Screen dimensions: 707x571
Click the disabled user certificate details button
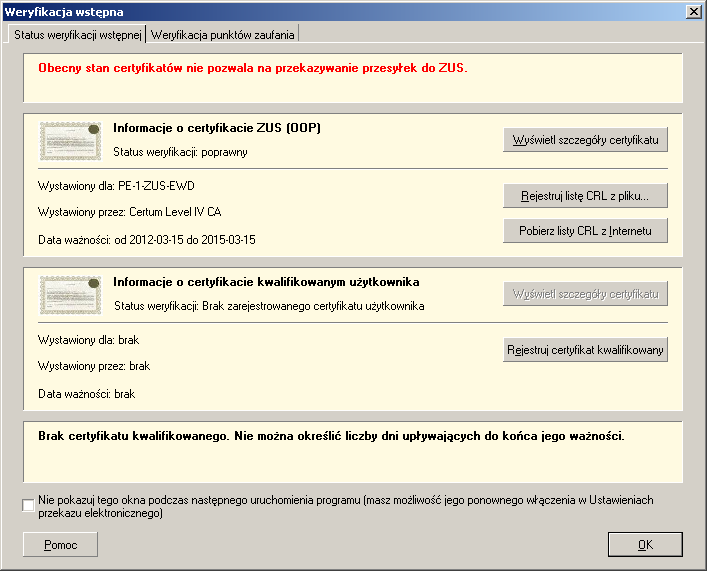[585, 294]
